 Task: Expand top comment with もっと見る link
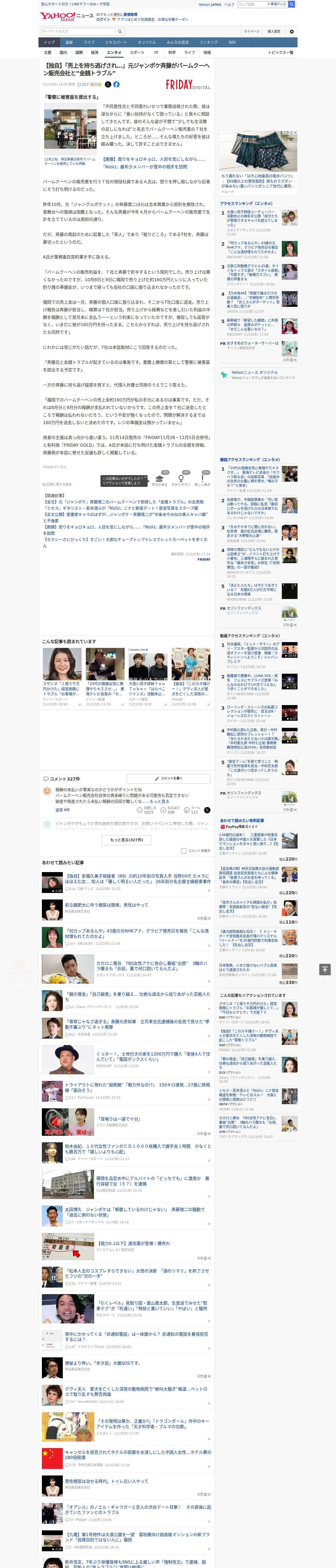point(160,802)
